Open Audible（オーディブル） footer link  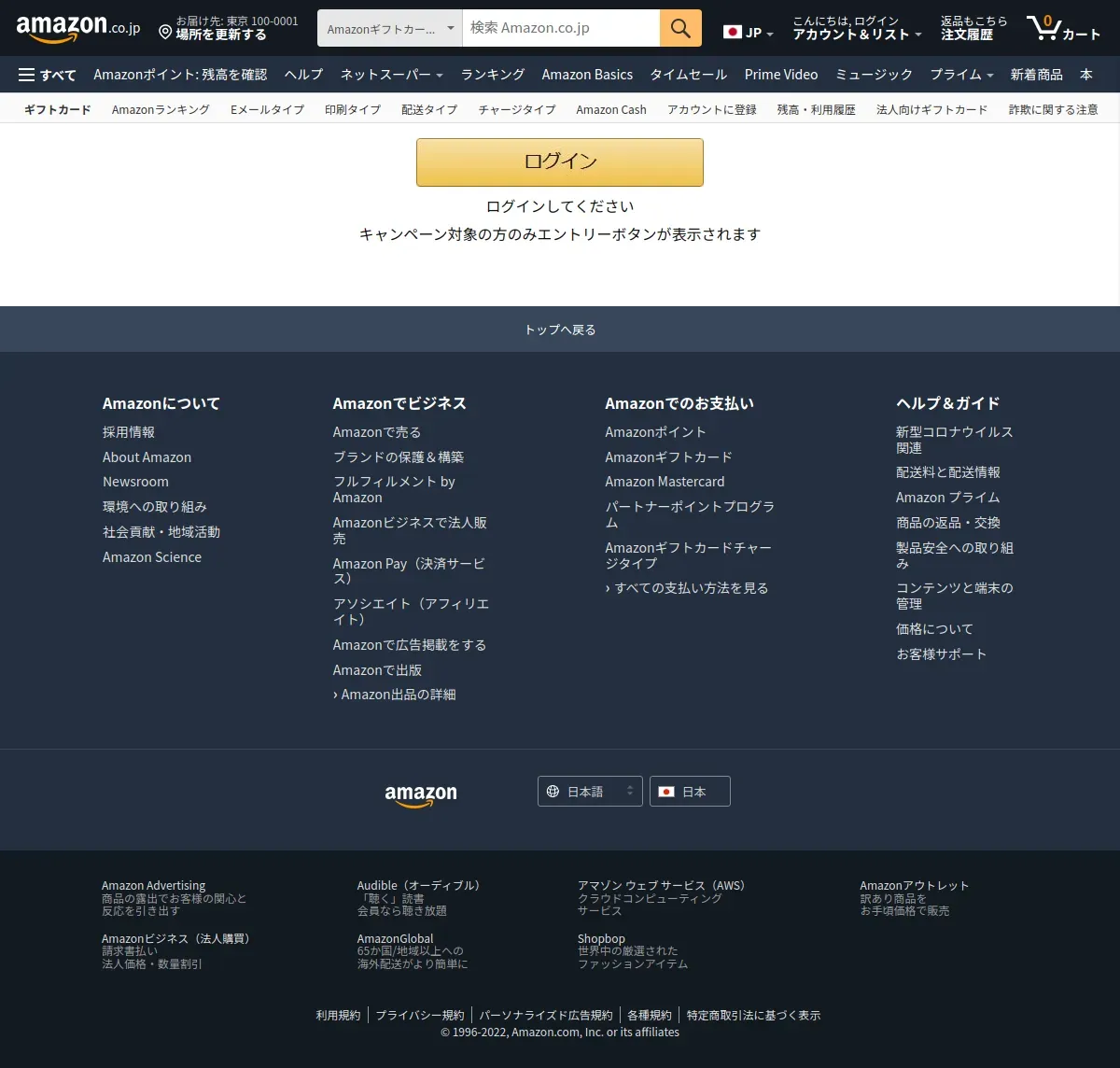click(420, 886)
